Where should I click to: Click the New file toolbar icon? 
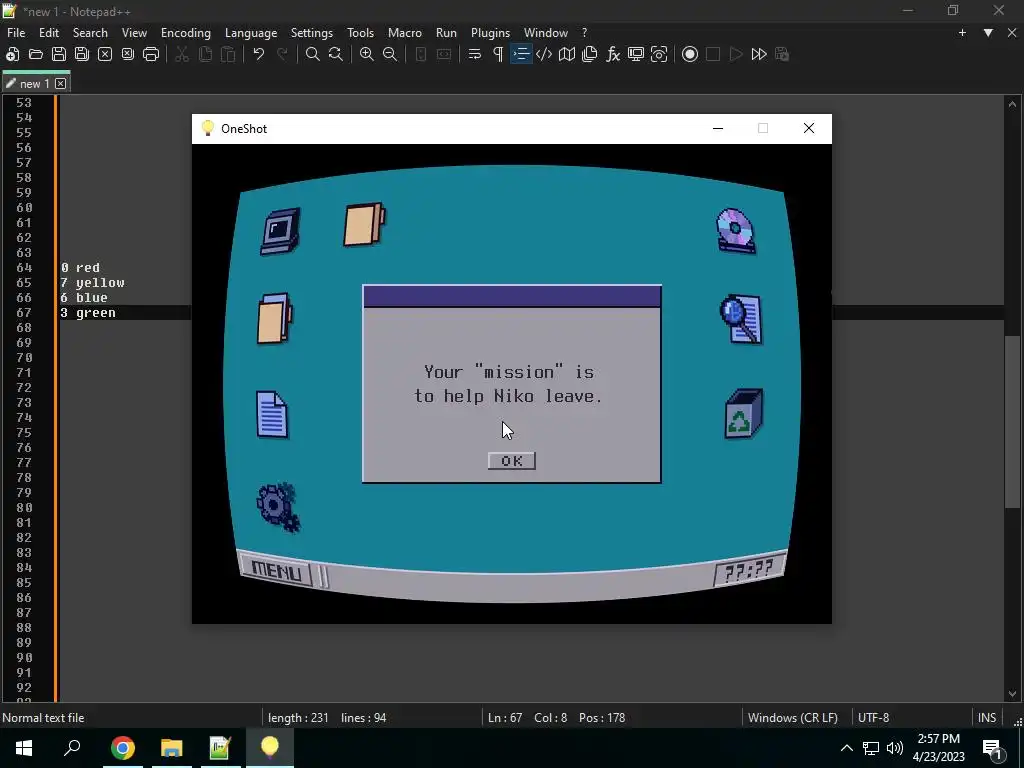coord(12,54)
